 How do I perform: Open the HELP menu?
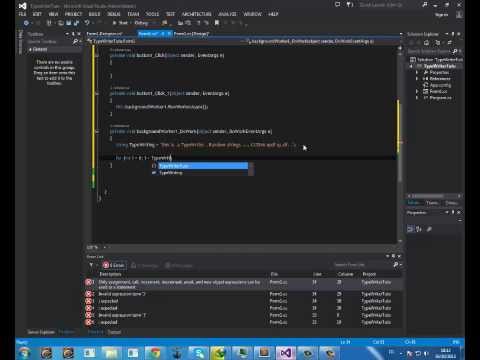pos(273,14)
